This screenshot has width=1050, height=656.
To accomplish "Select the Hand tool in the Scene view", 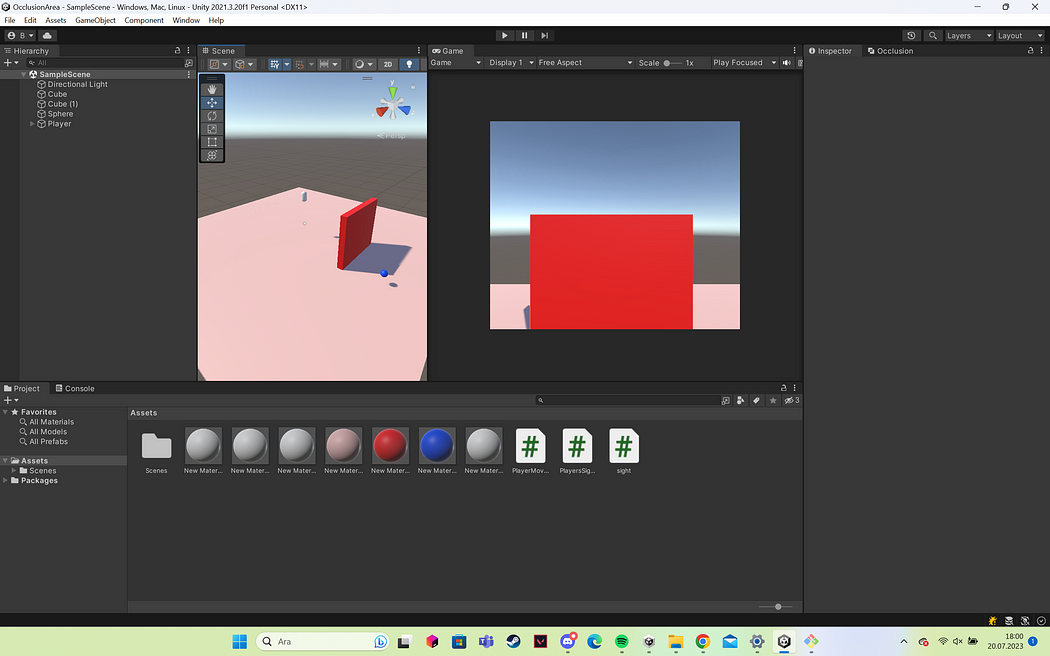I will [x=211, y=89].
